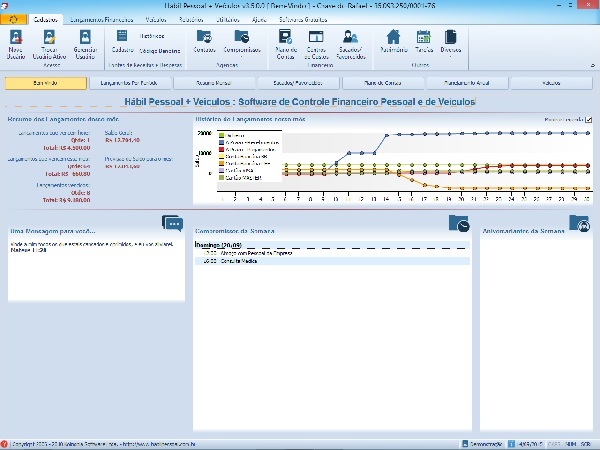Viewport: 600px width, 450px height.
Task: Click the light-green Dinheiro legend swatch
Action: [x=221, y=135]
